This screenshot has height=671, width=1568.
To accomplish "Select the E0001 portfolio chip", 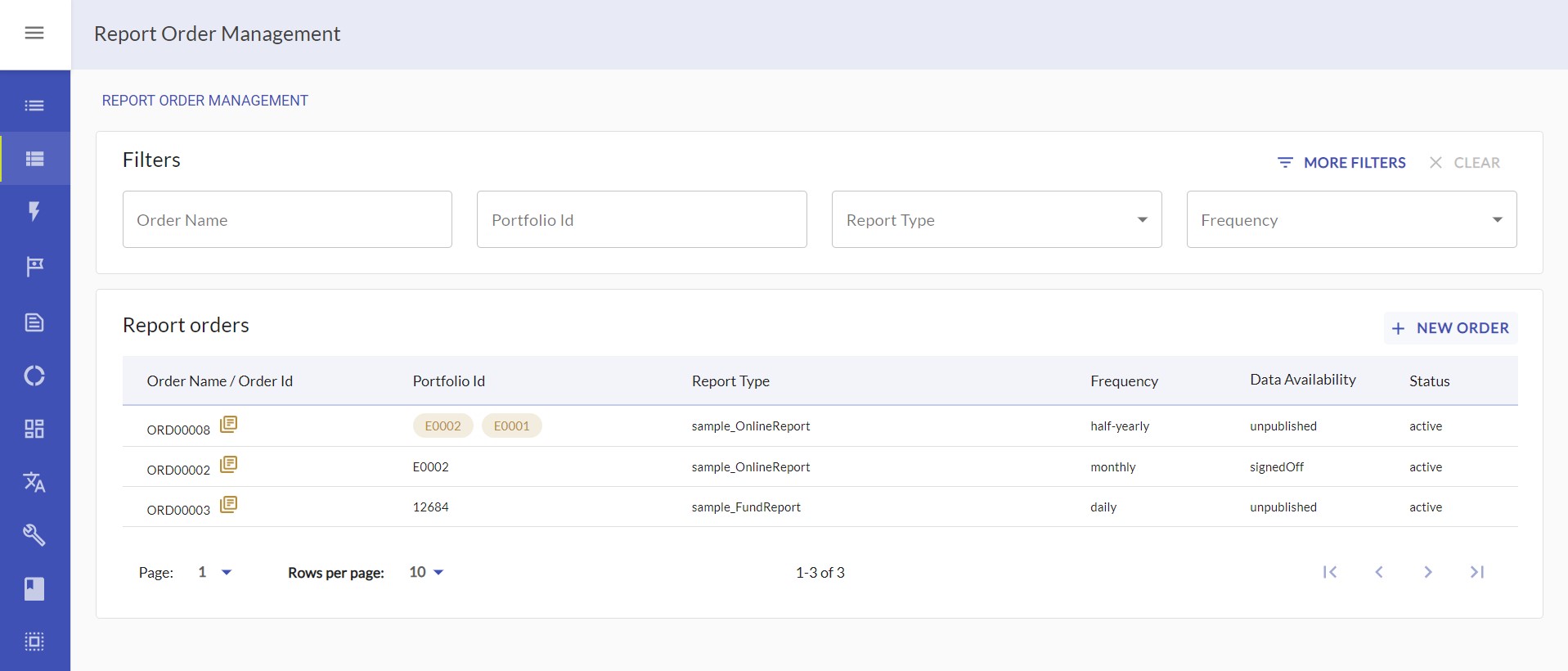I will tap(511, 426).
